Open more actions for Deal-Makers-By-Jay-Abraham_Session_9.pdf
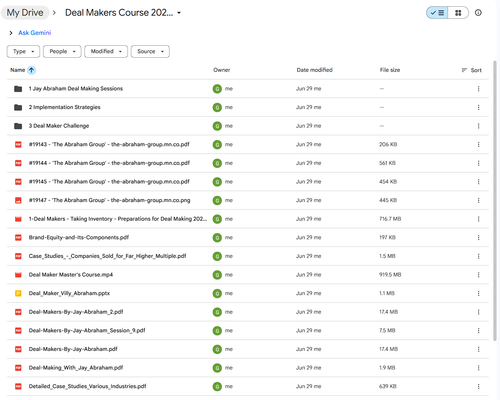500x400 pixels. [478, 331]
